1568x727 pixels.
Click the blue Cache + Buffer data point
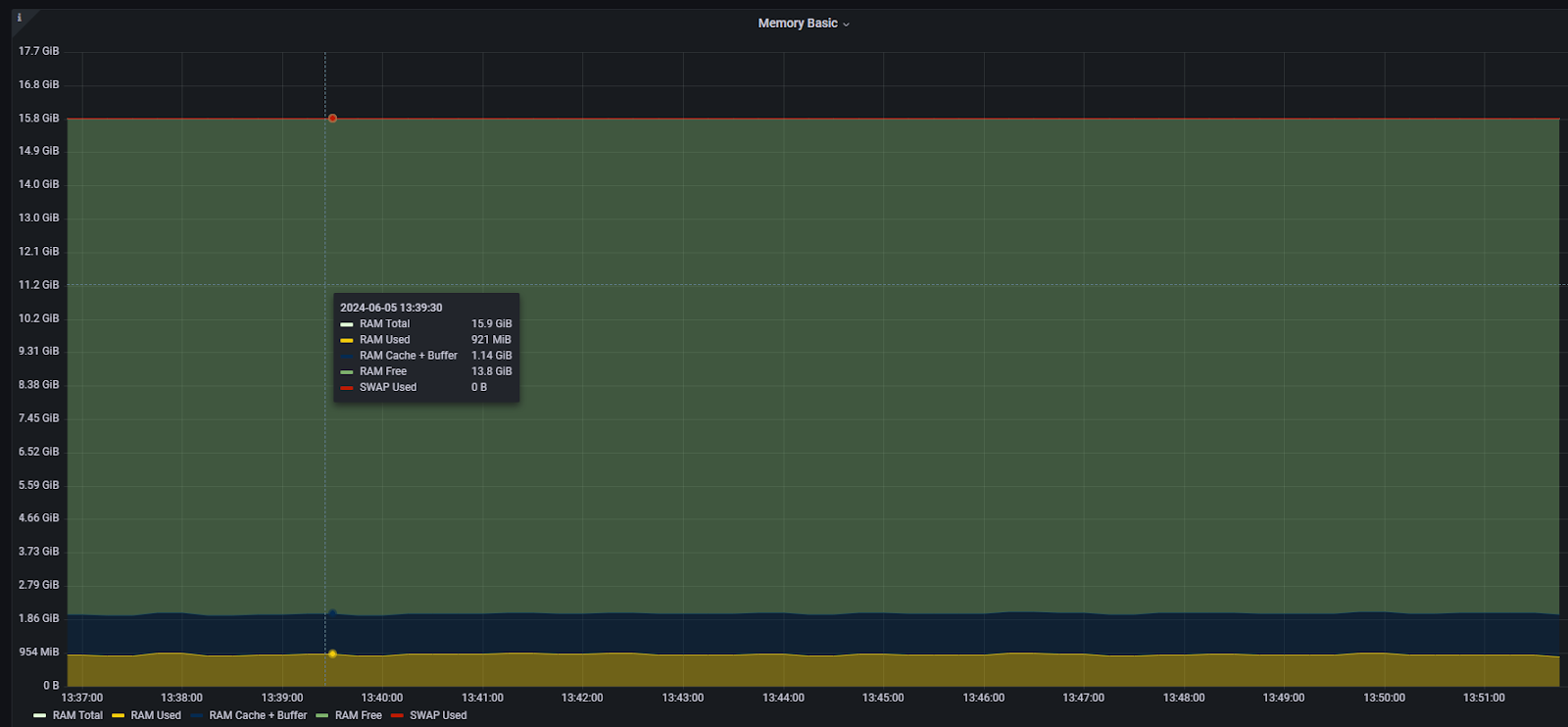(332, 613)
